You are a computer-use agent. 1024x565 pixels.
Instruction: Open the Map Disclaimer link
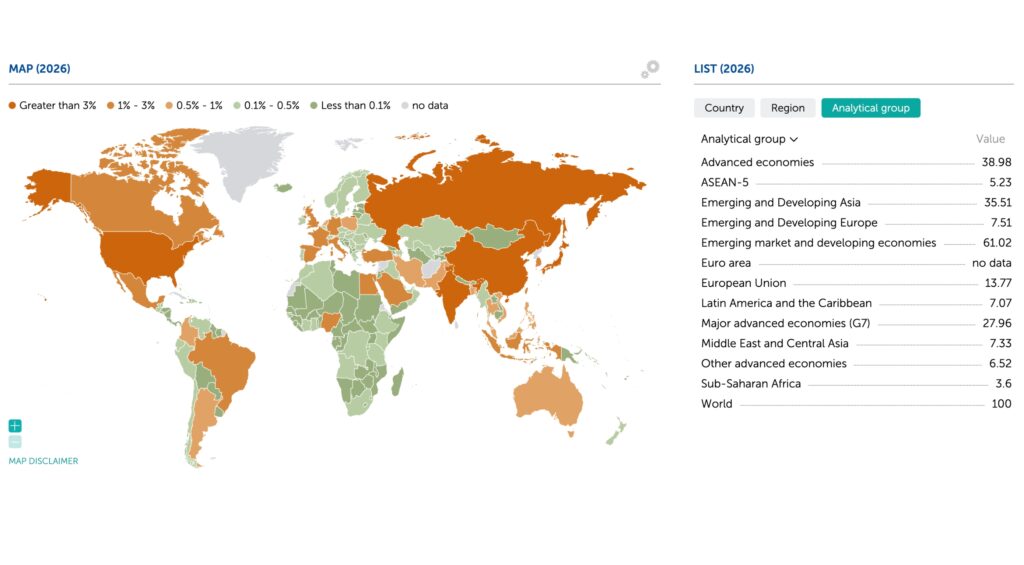click(x=43, y=461)
